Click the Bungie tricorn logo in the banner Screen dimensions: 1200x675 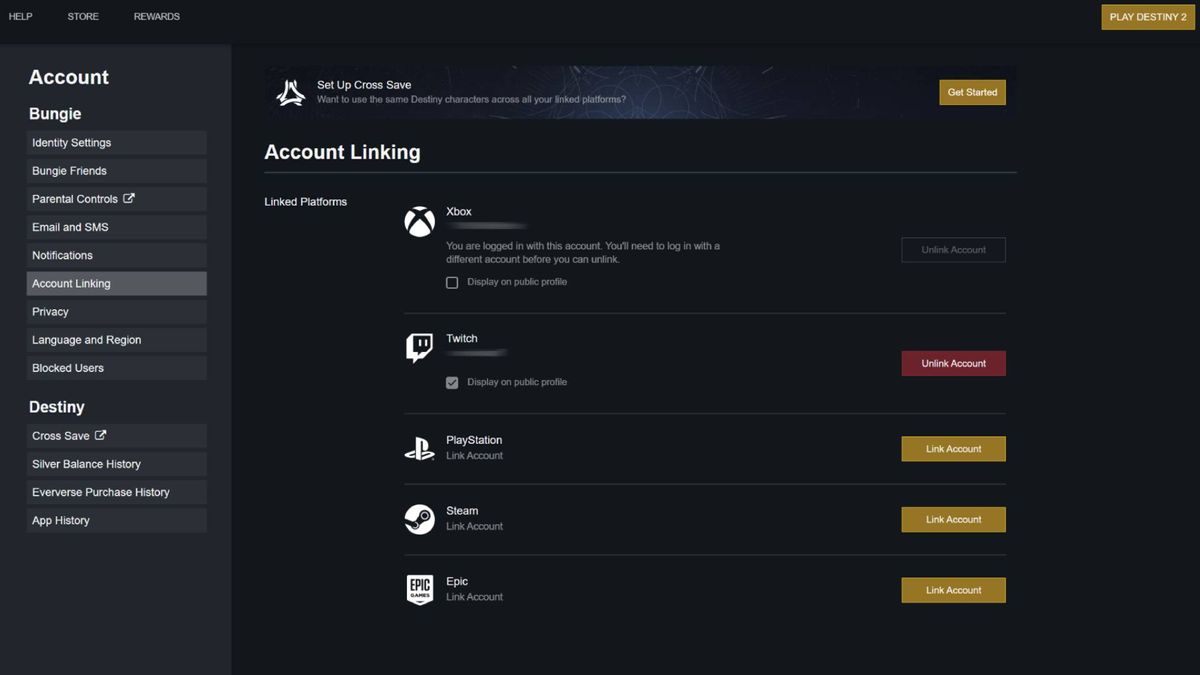(x=290, y=91)
